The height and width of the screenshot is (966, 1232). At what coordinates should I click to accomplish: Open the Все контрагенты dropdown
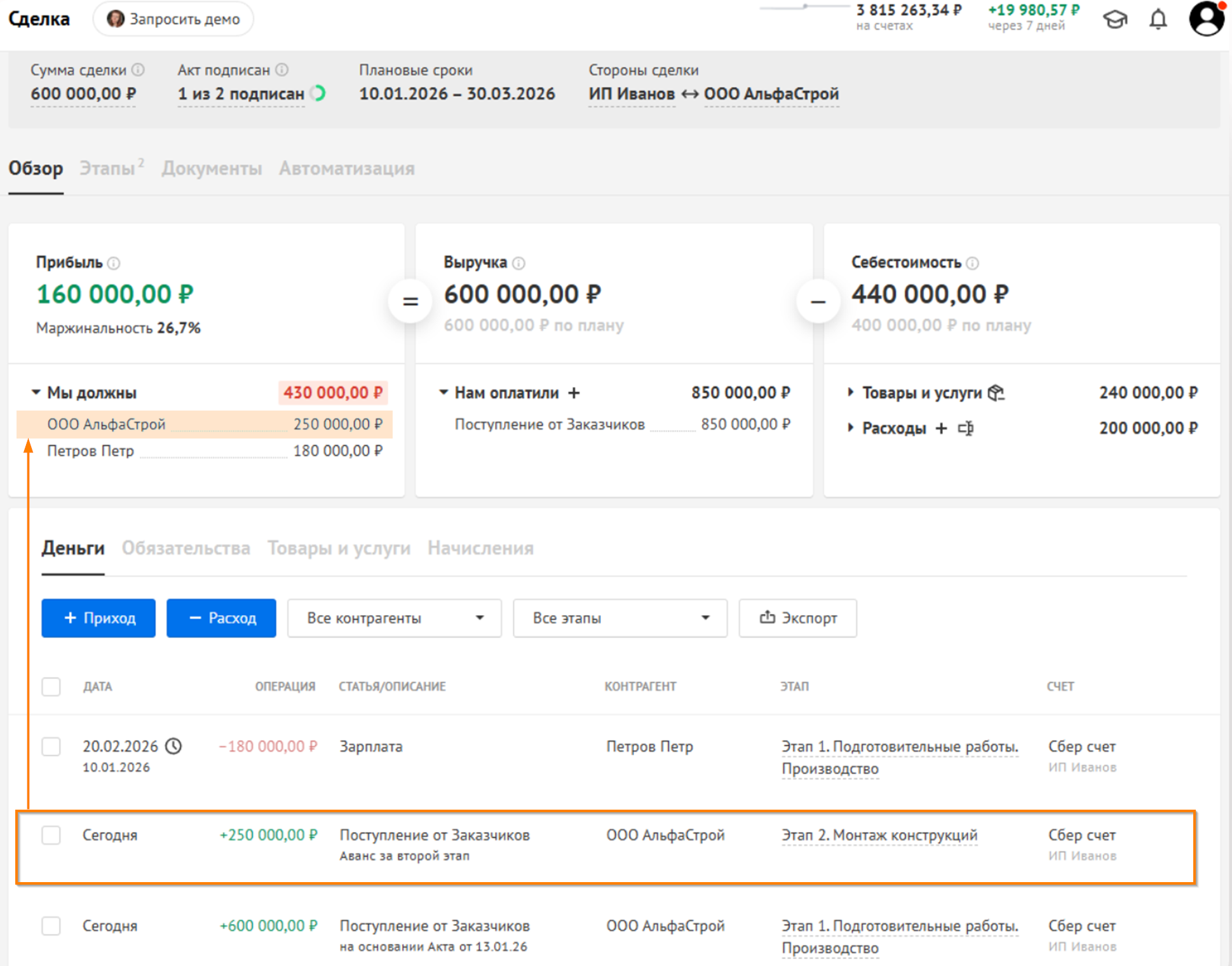click(x=394, y=618)
